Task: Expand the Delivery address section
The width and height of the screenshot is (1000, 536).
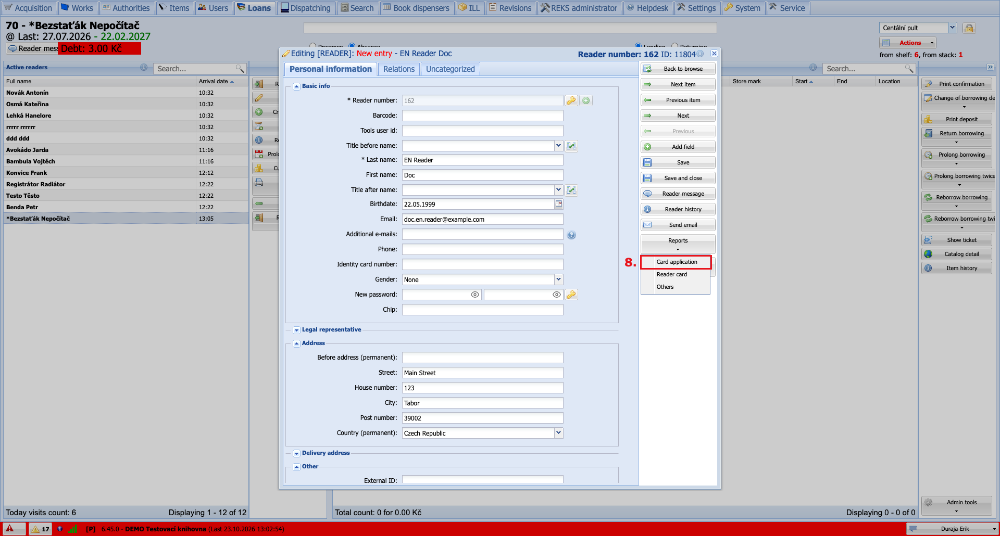Action: tap(296, 453)
